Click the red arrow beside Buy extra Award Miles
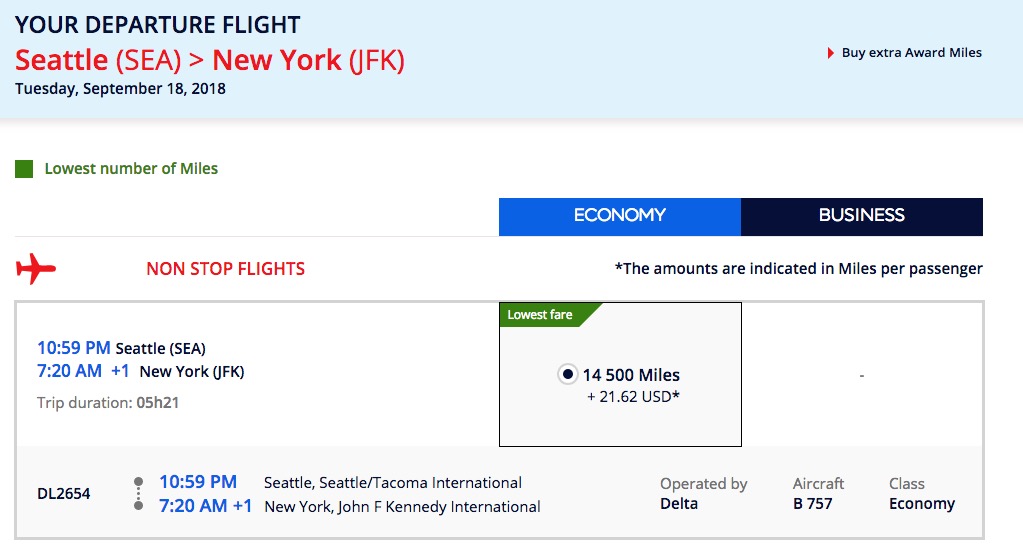The image size is (1023, 556). click(x=831, y=53)
